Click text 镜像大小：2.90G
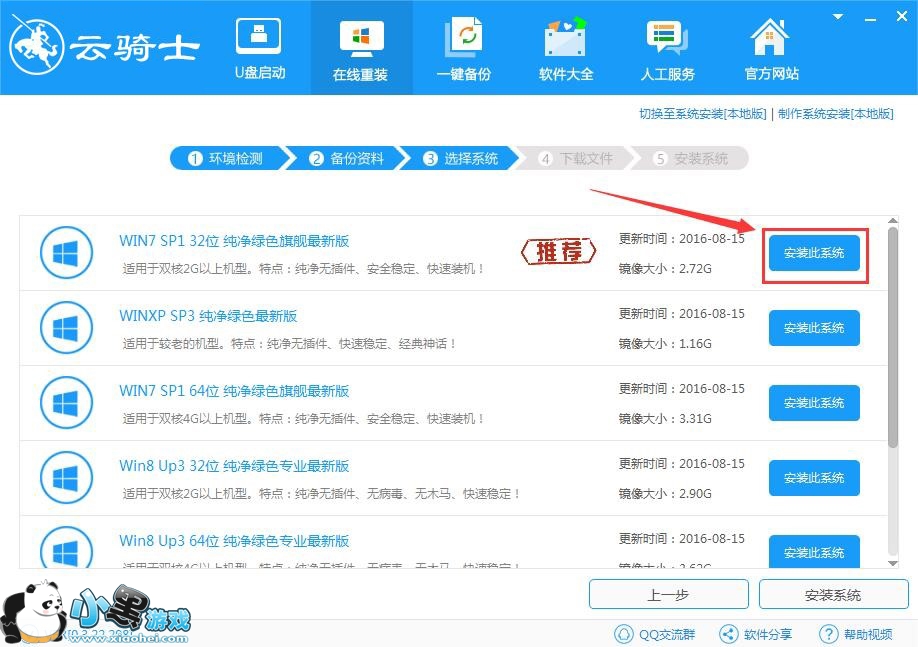Image resolution: width=918 pixels, height=647 pixels. click(665, 494)
